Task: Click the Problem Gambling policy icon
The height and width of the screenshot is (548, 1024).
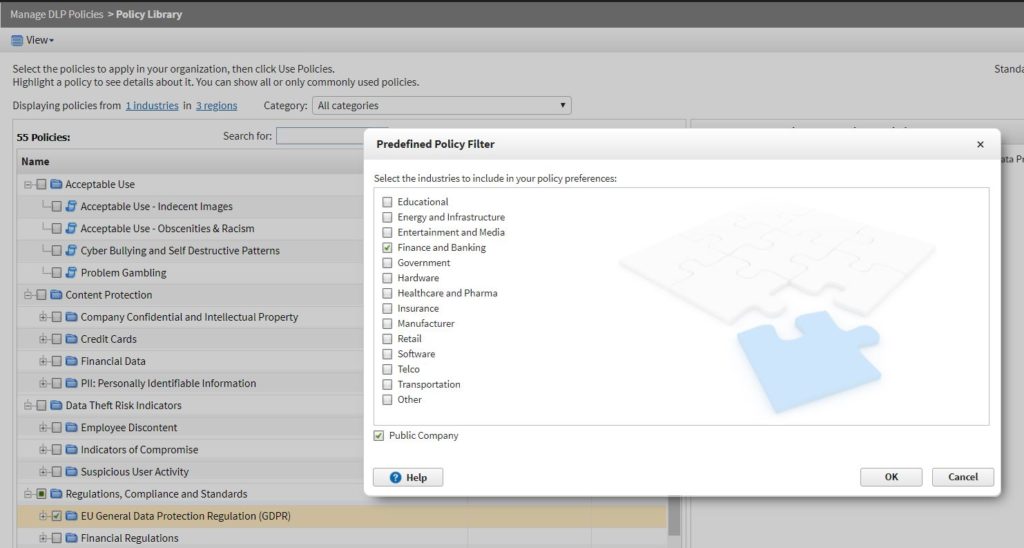Action: click(71, 273)
